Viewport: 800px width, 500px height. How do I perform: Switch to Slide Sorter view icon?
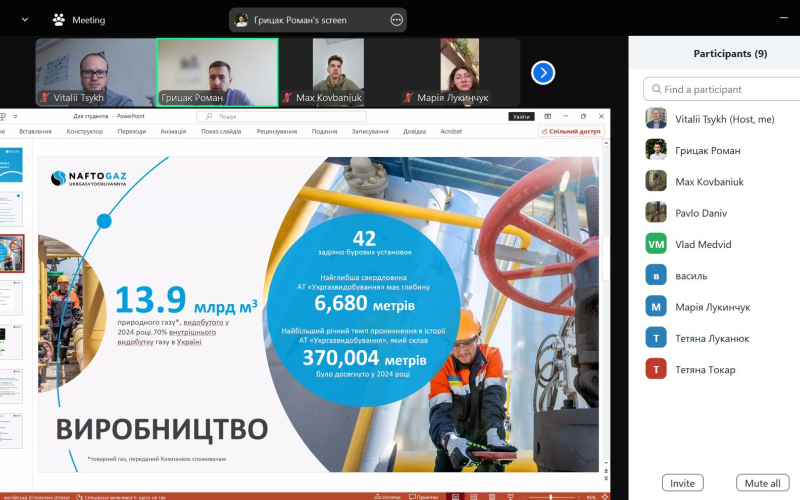pos(473,496)
